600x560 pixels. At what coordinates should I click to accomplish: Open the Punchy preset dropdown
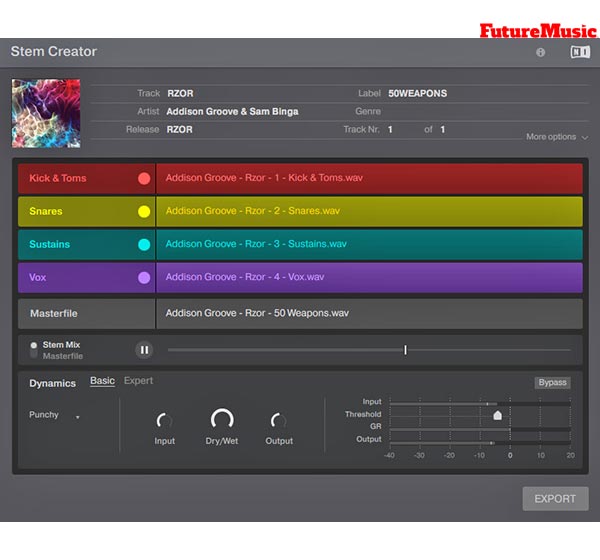point(54,415)
